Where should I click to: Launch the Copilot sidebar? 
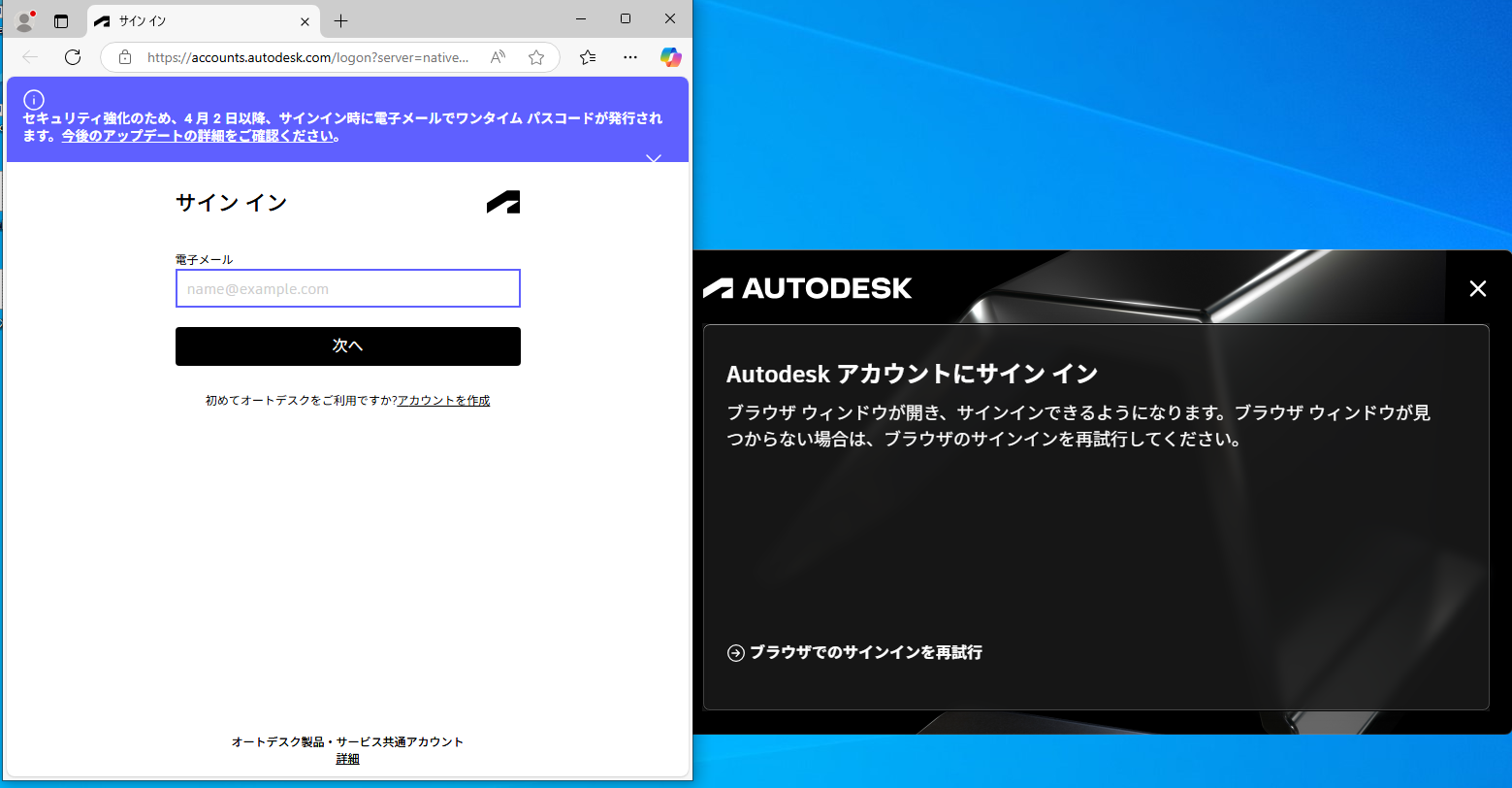click(x=671, y=57)
